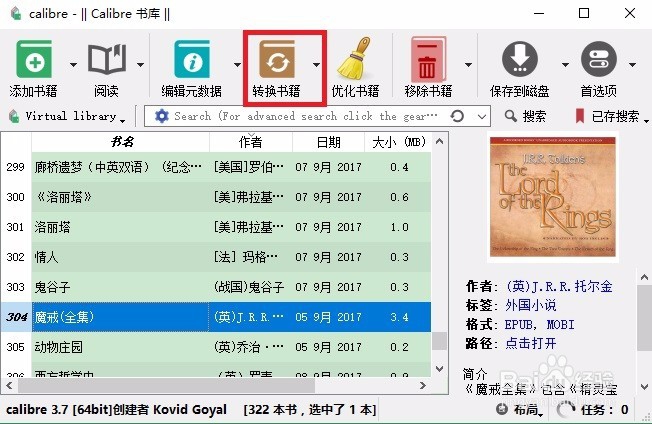Click the book list horizontal scrollbar thumb
The height and width of the screenshot is (424, 652).
click(166, 385)
